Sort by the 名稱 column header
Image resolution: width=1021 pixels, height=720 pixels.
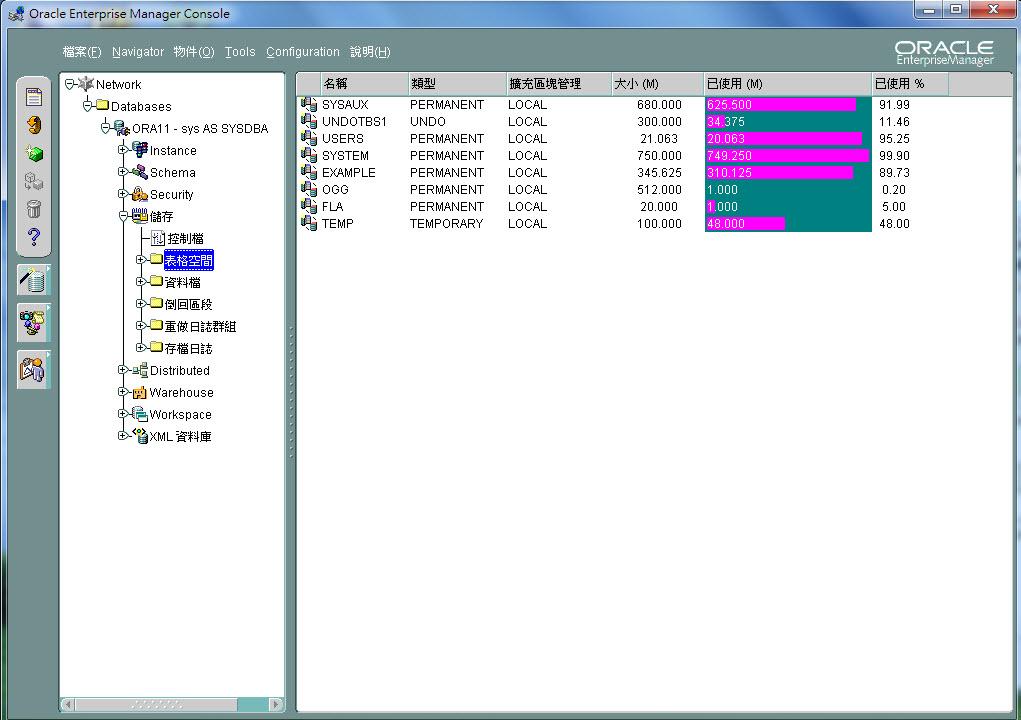click(x=364, y=84)
